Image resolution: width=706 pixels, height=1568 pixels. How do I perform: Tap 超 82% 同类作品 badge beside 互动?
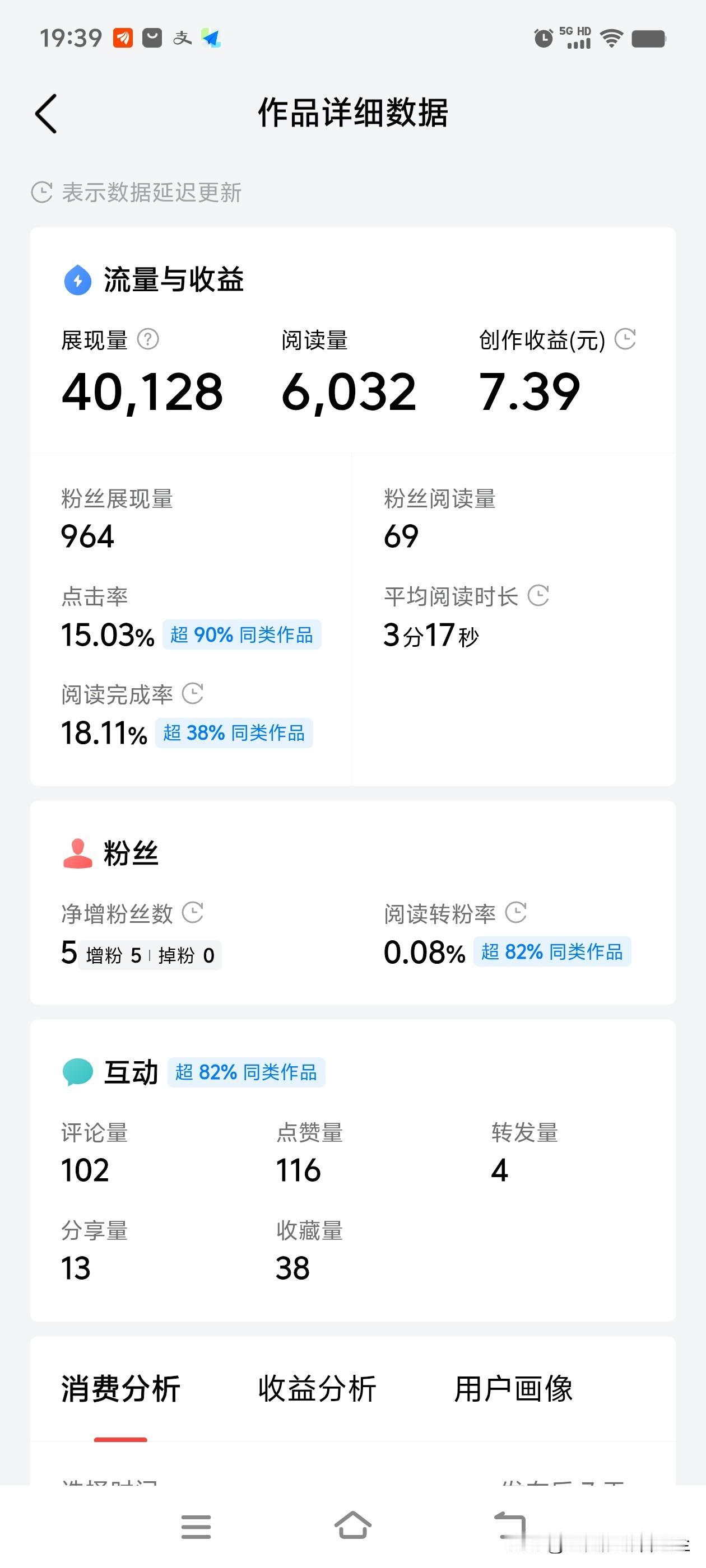(x=246, y=1072)
